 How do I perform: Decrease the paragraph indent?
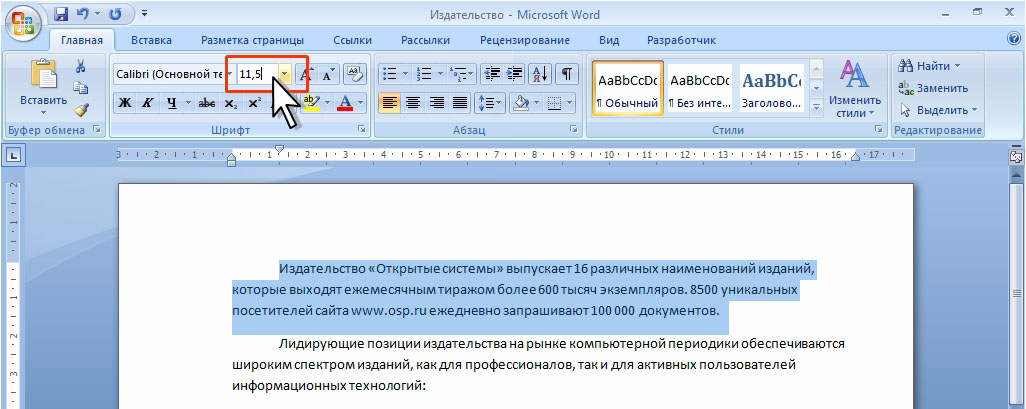[492, 74]
